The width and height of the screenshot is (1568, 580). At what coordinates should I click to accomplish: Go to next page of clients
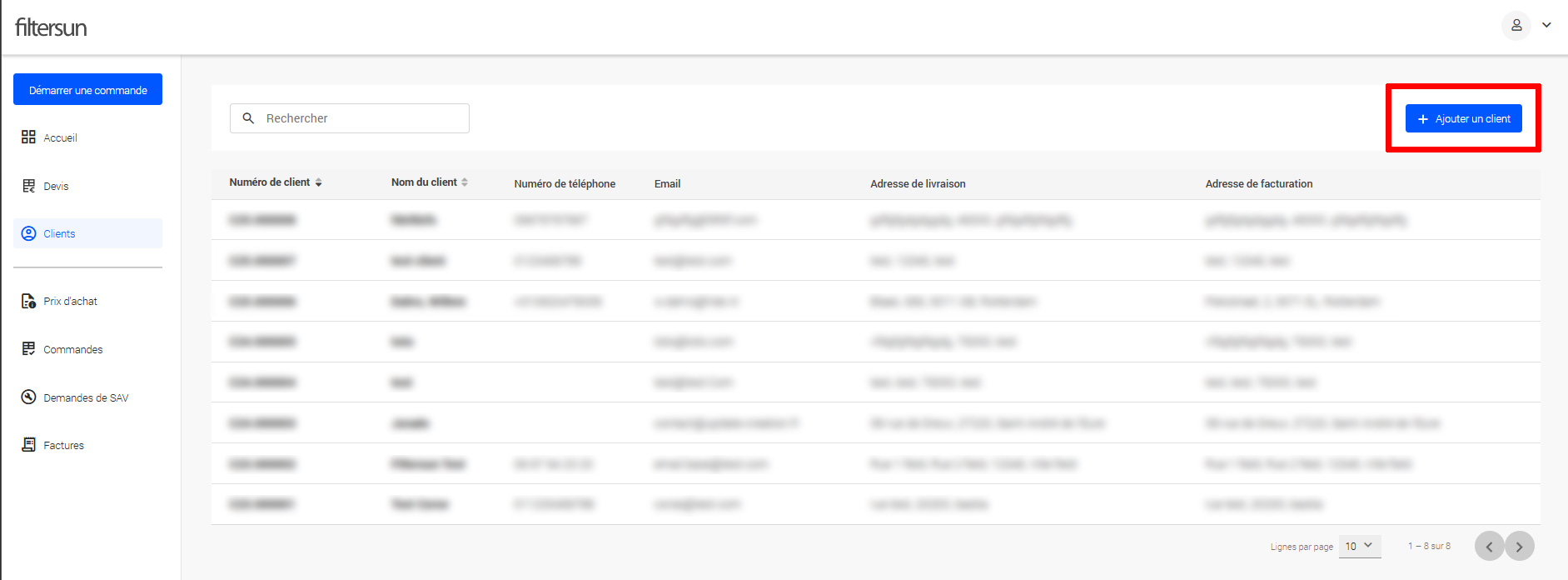click(x=1519, y=547)
